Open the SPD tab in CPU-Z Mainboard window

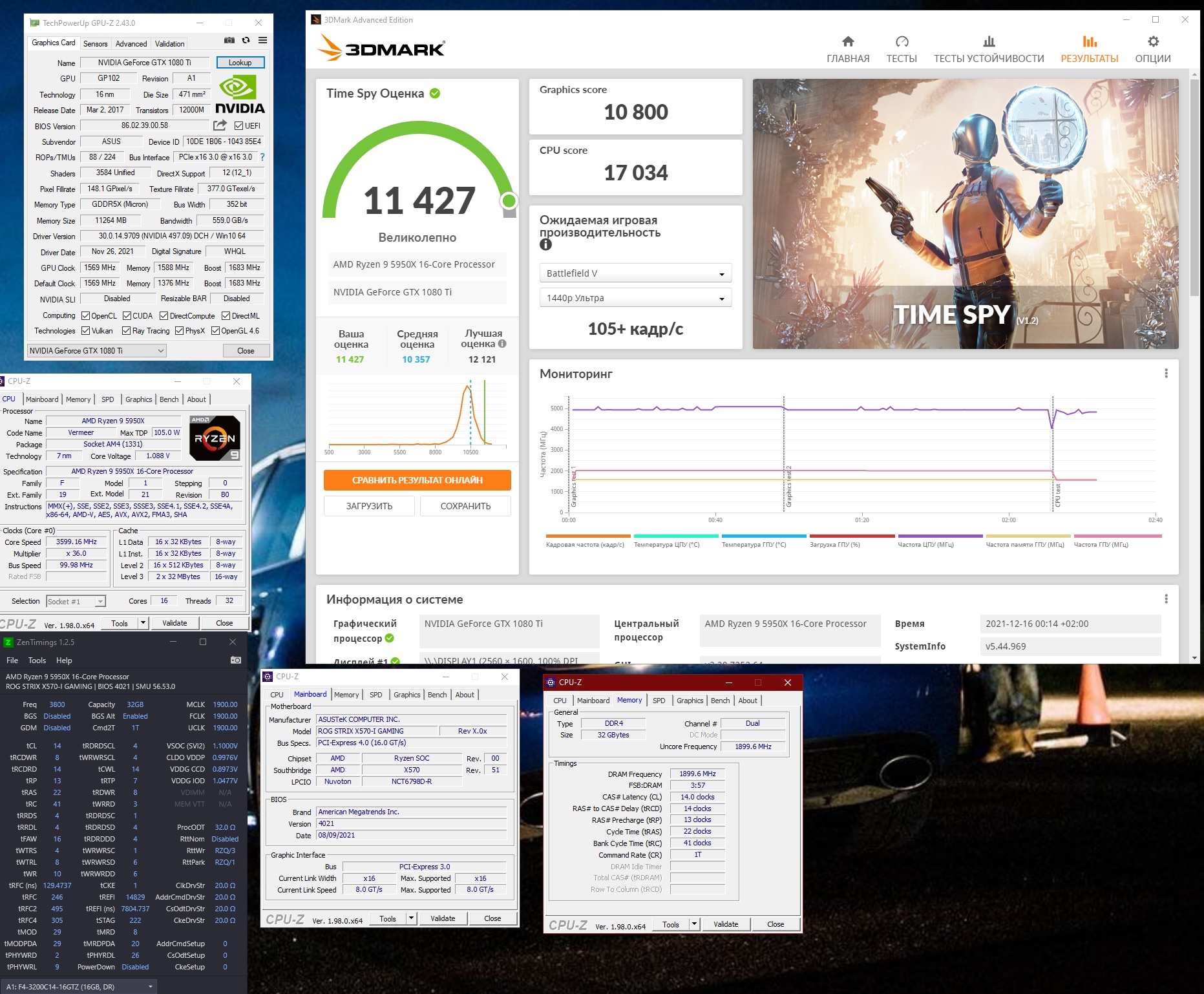(376, 695)
